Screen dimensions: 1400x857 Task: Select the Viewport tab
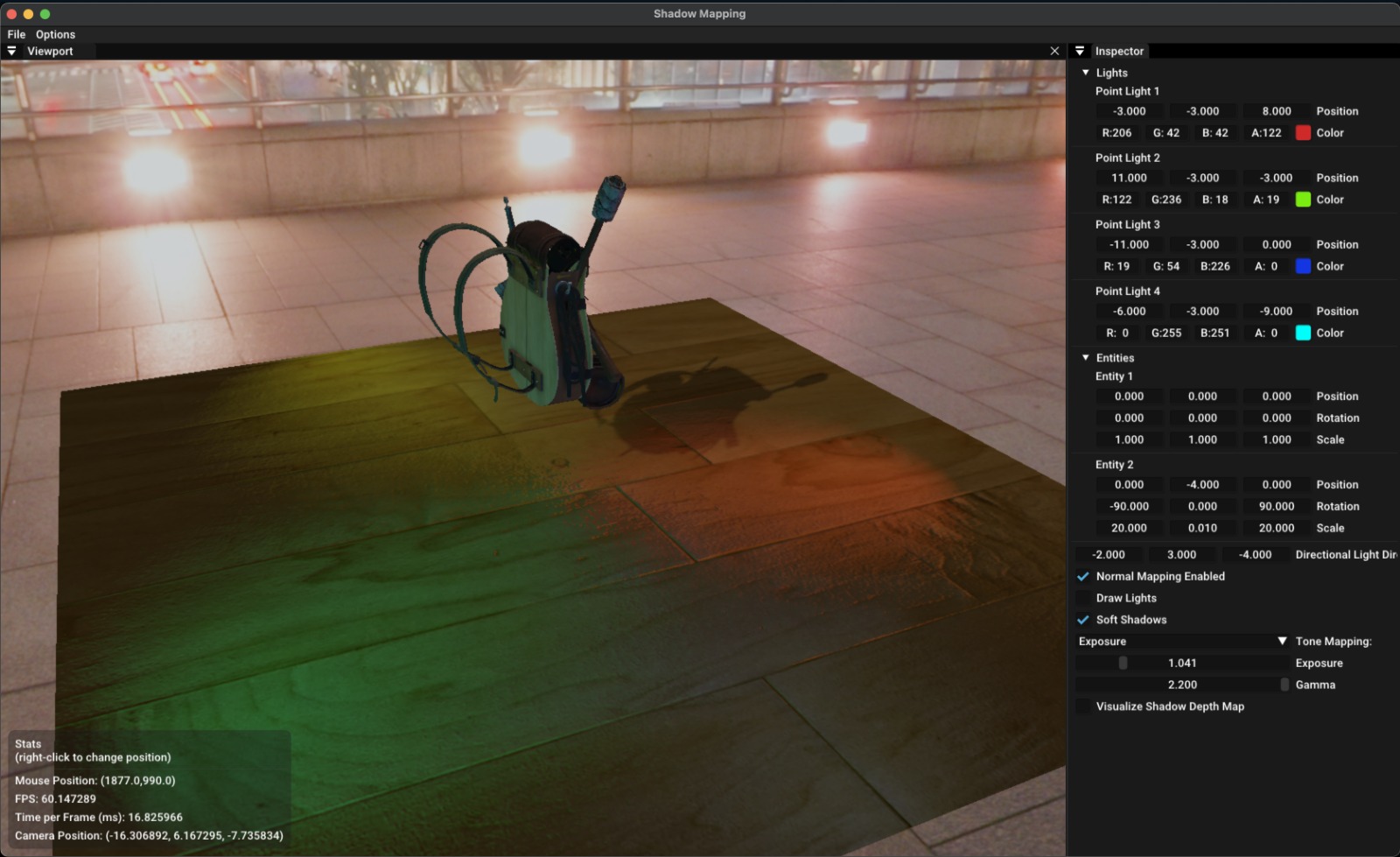tap(50, 52)
